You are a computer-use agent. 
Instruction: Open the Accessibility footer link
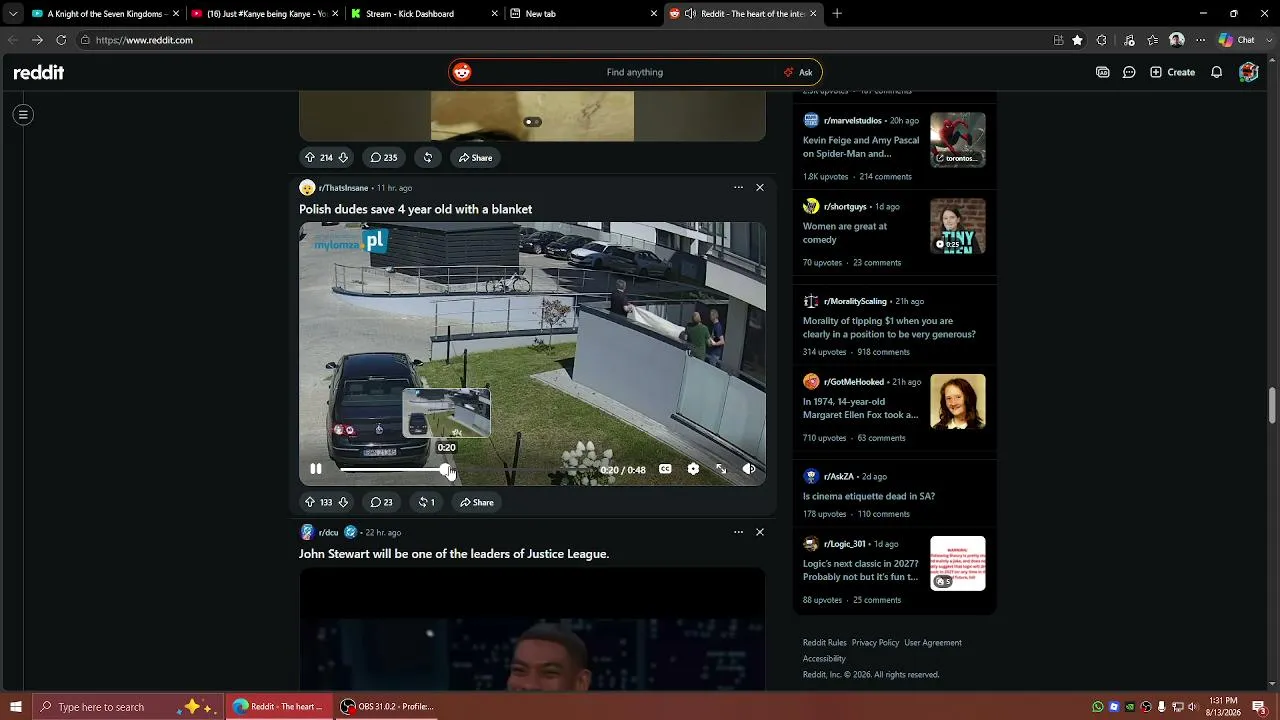[824, 659]
